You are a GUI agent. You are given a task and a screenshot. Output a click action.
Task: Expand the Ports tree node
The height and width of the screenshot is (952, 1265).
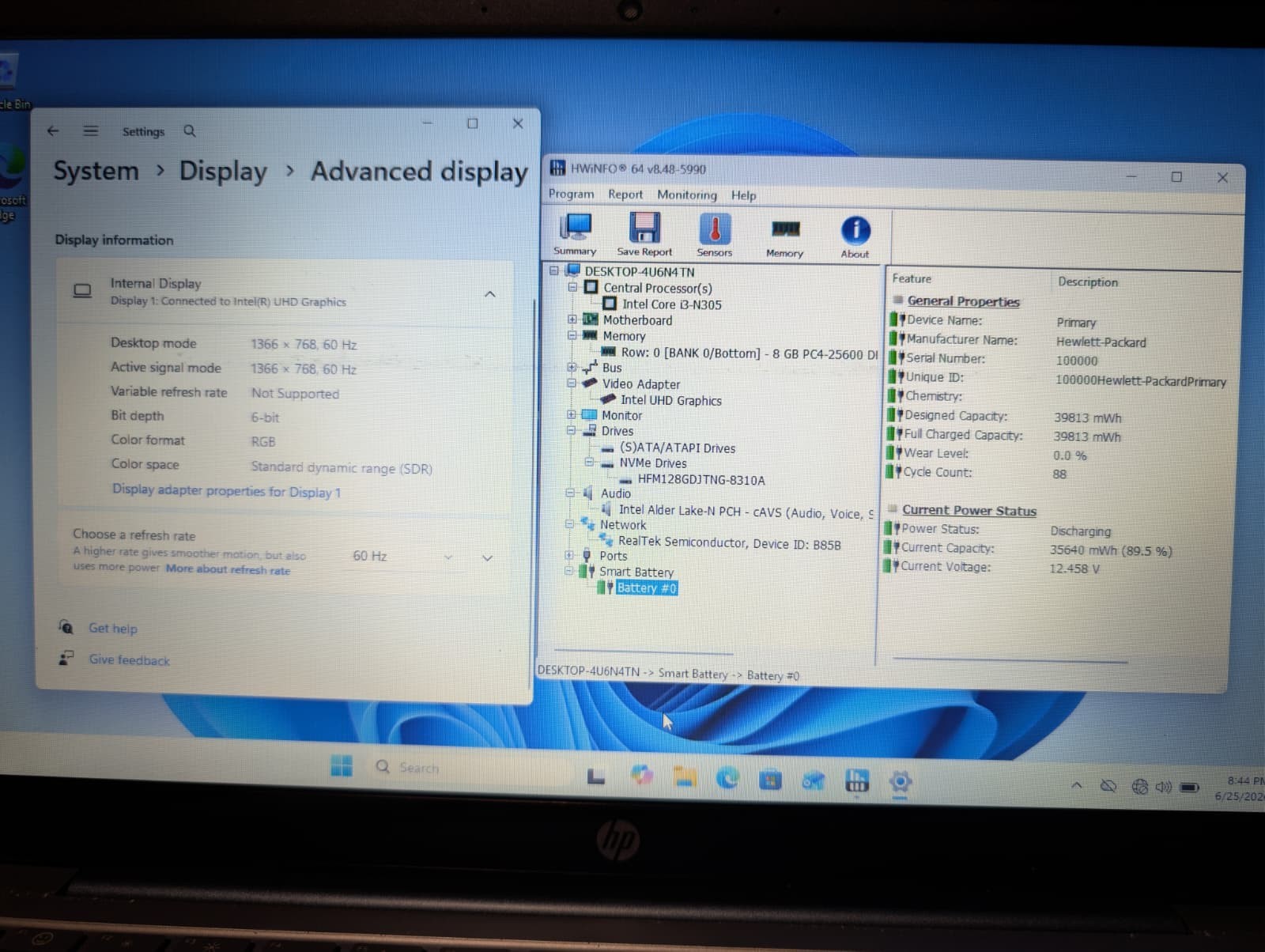pyautogui.click(x=568, y=555)
